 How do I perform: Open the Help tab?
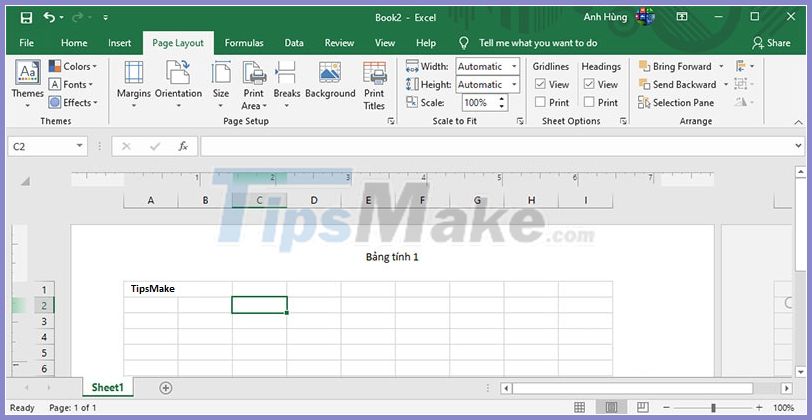[x=426, y=43]
